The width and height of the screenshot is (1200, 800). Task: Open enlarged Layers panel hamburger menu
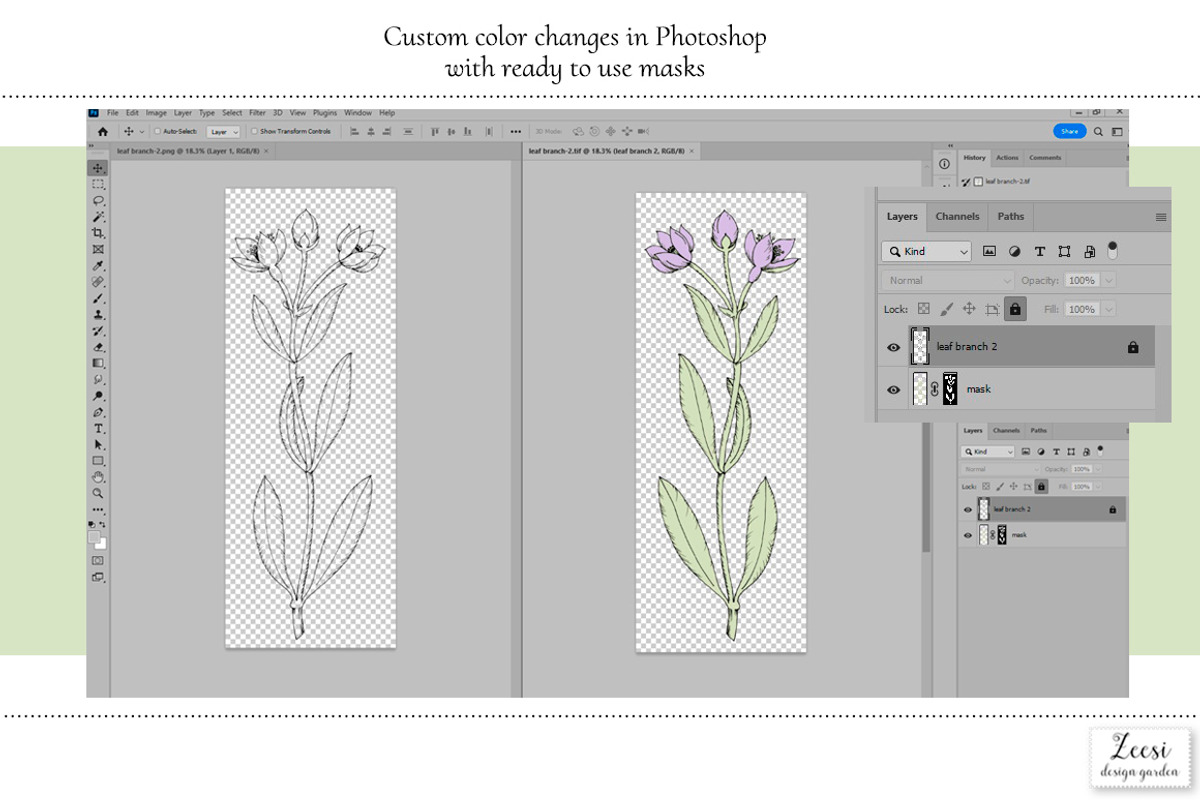coord(1160,216)
